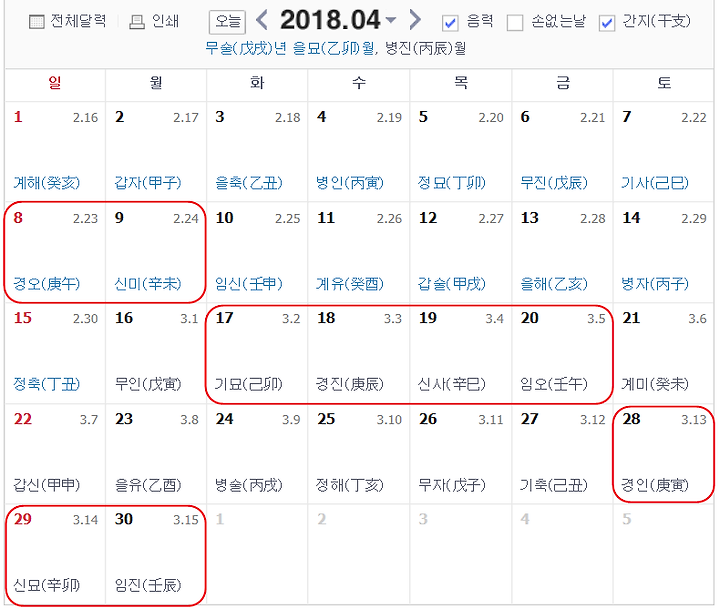Select greyed next-month day 5
The height and width of the screenshot is (609, 720).
[626, 519]
